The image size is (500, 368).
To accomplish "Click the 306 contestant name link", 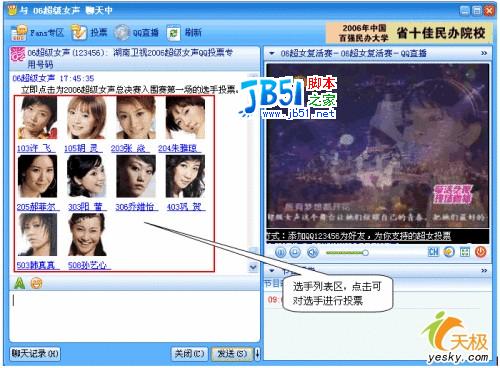I will (137, 207).
